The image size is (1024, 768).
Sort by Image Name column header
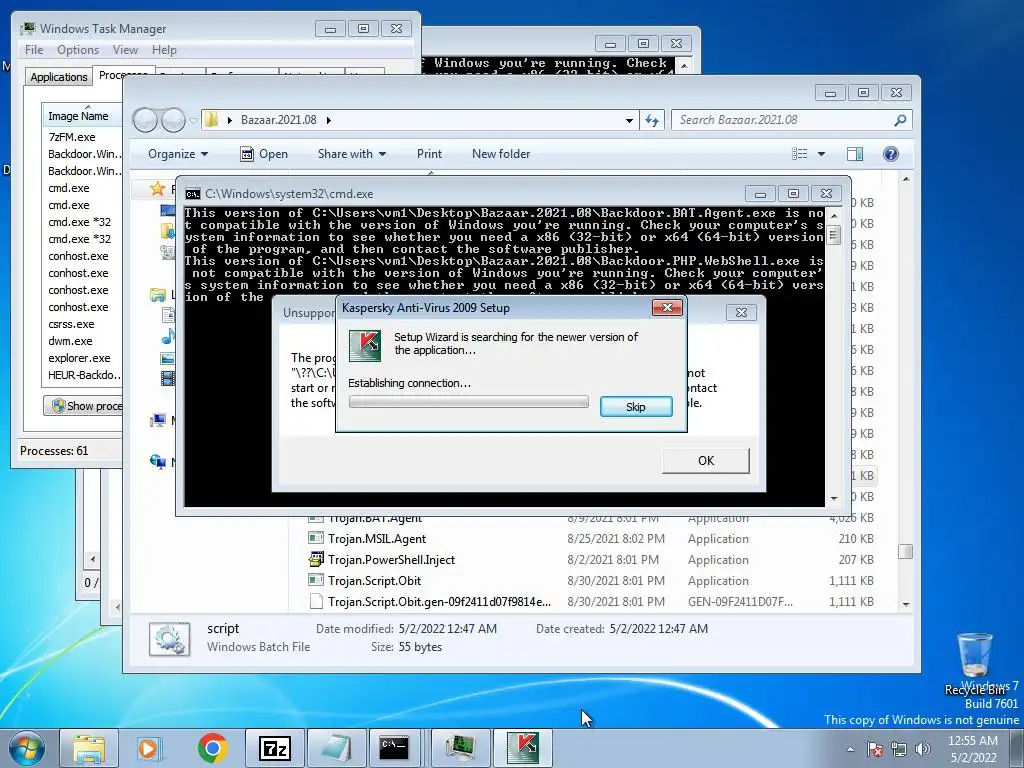click(x=82, y=116)
